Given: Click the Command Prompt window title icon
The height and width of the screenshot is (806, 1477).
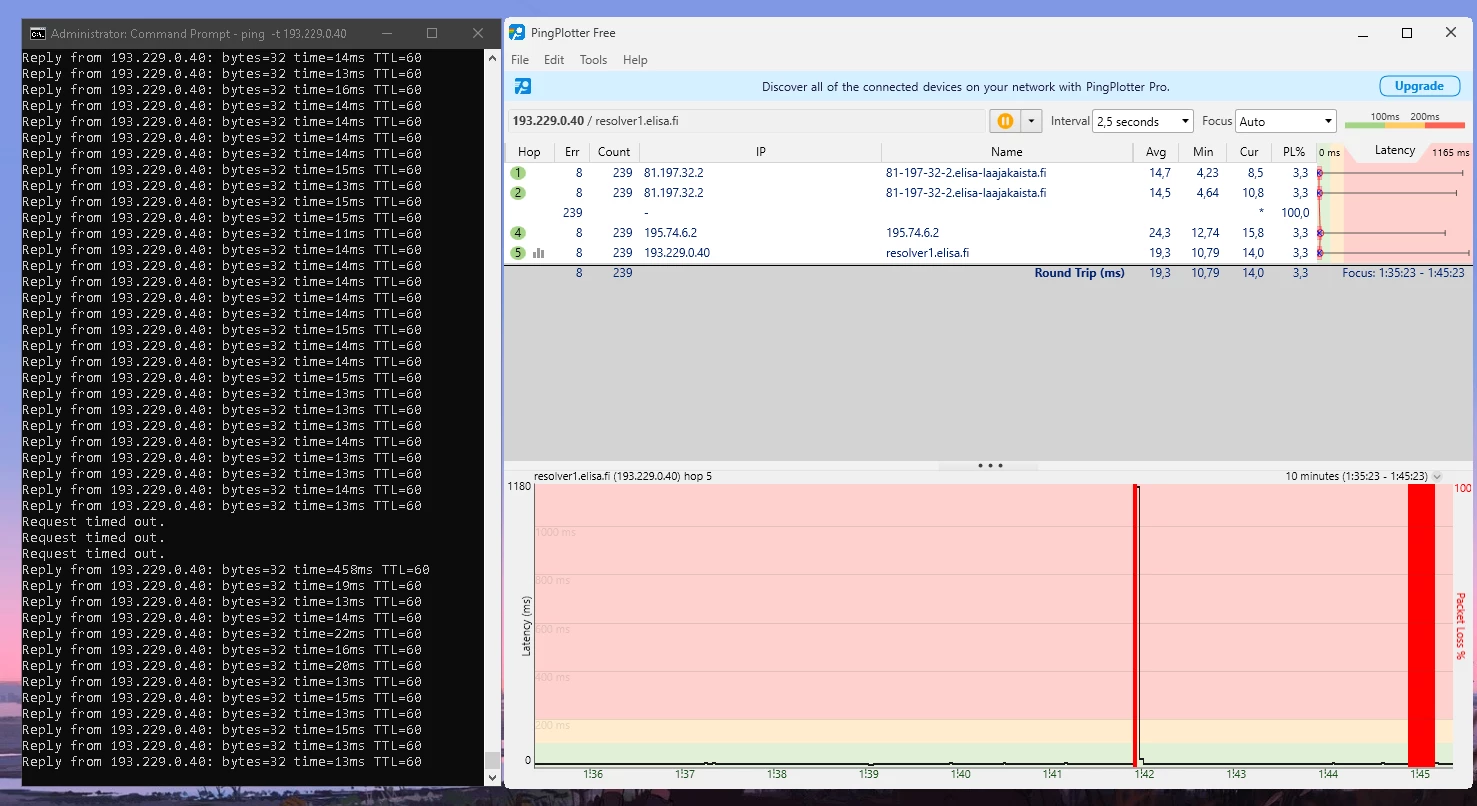Looking at the screenshot, I should tap(37, 33).
